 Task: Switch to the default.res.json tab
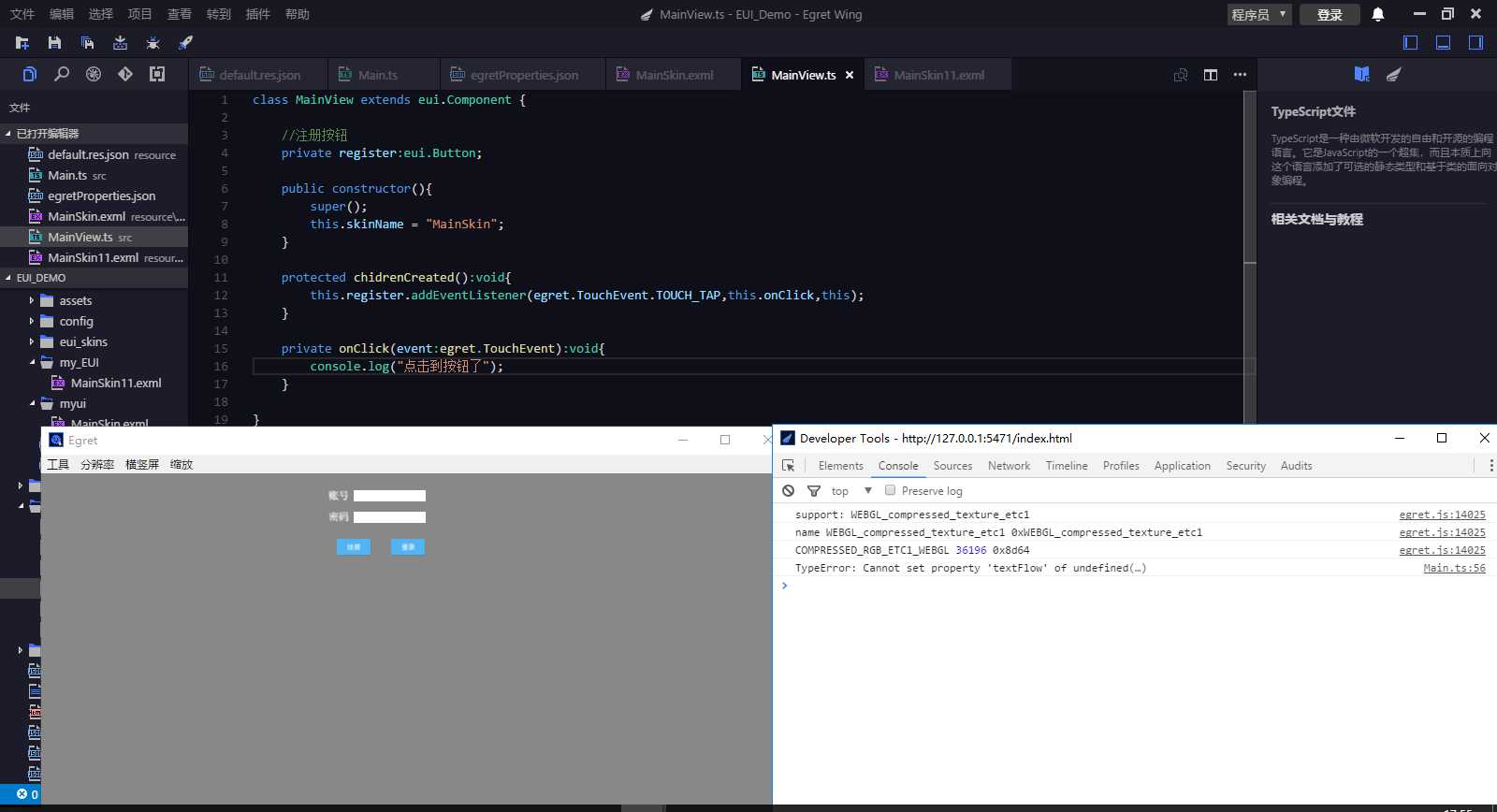pyautogui.click(x=258, y=75)
